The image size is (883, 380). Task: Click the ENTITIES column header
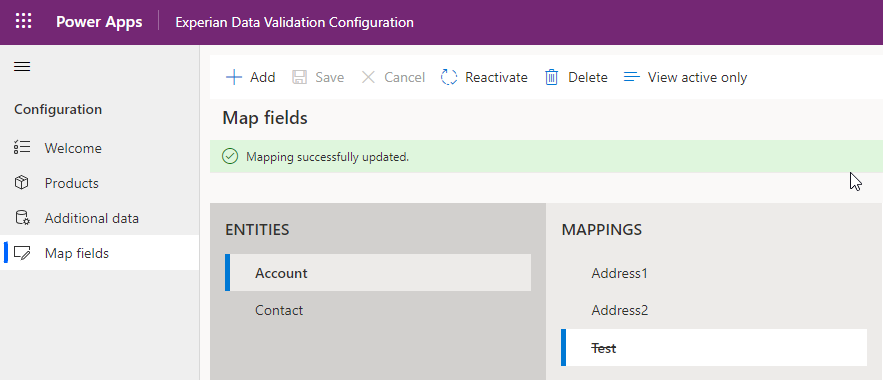[257, 230]
